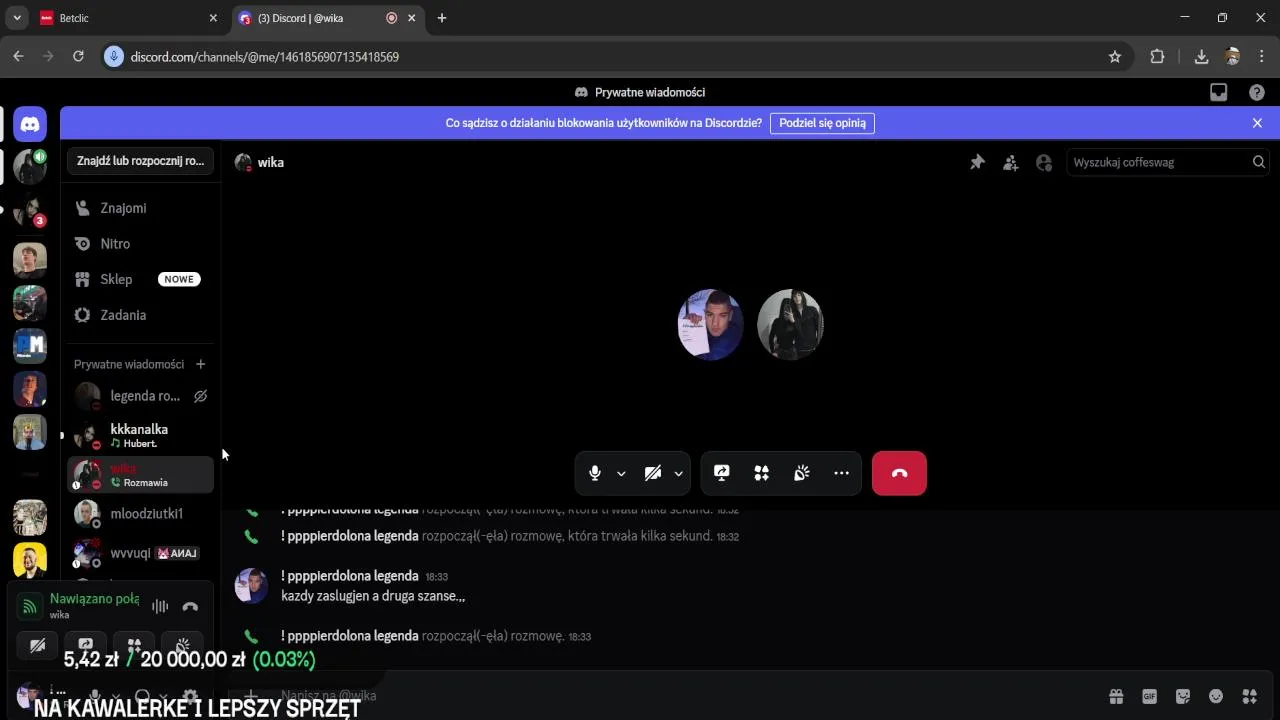Disconnect call from sidebar voice panel
The height and width of the screenshot is (720, 1280).
tap(190, 606)
